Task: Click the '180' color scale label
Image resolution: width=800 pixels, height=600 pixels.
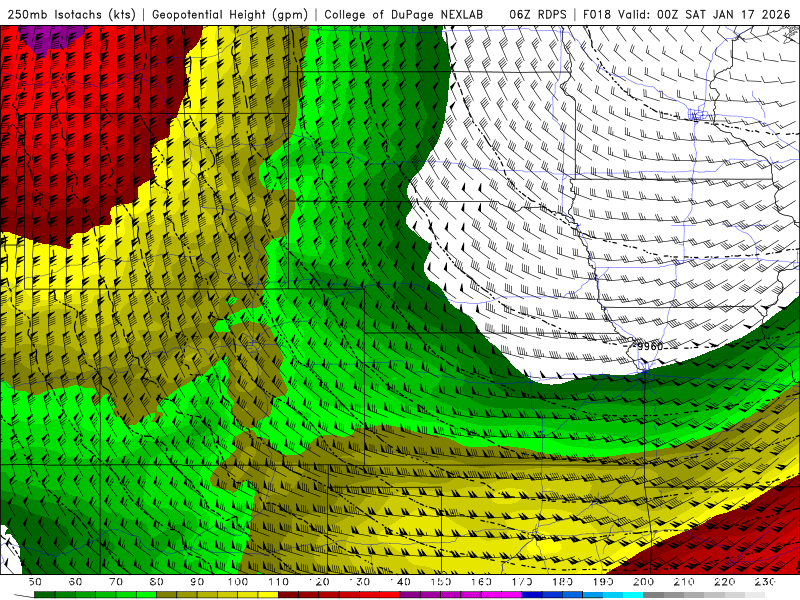Action: point(562,582)
